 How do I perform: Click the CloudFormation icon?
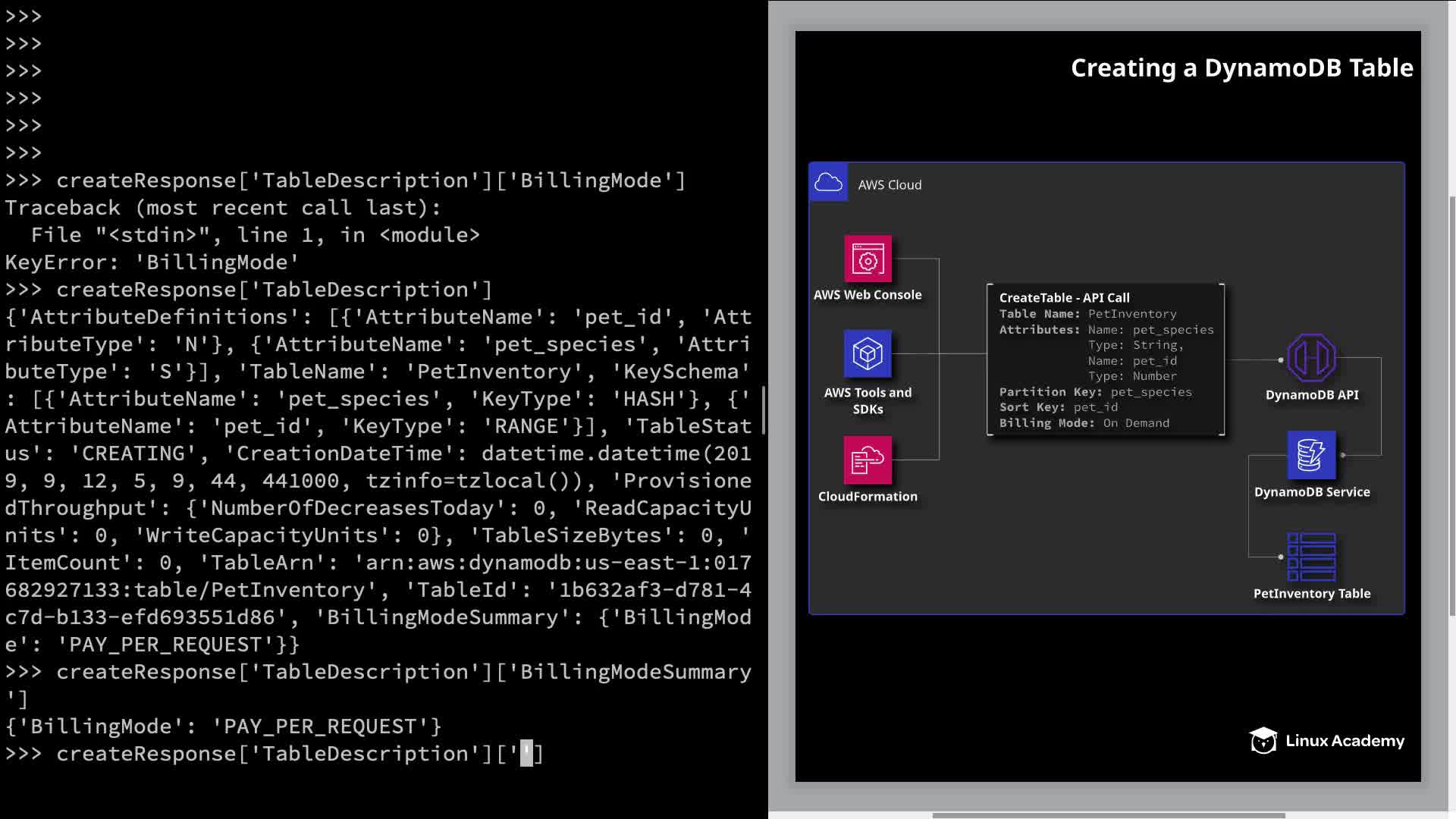point(868,460)
